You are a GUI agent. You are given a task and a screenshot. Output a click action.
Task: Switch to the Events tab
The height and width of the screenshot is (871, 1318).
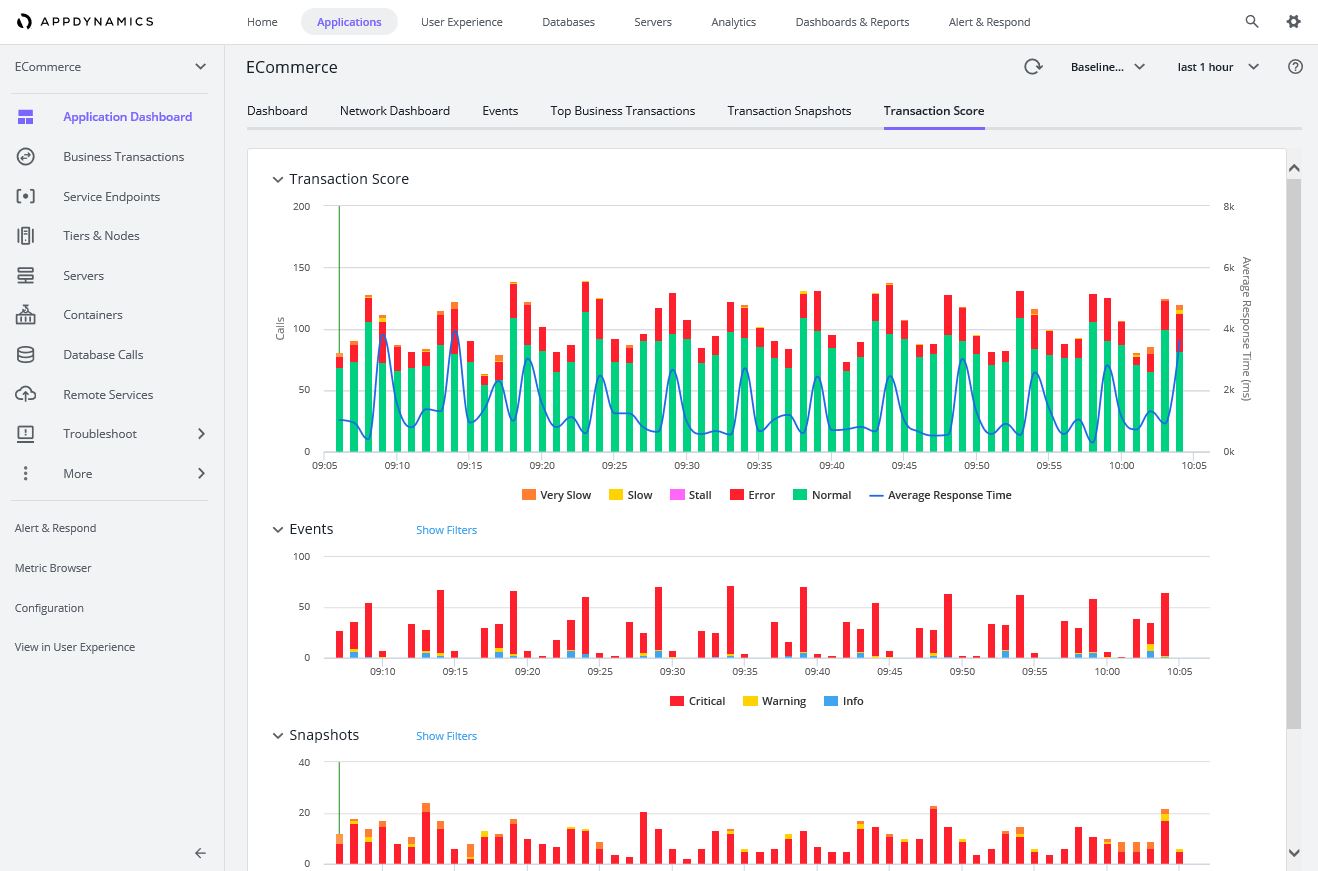coord(500,111)
